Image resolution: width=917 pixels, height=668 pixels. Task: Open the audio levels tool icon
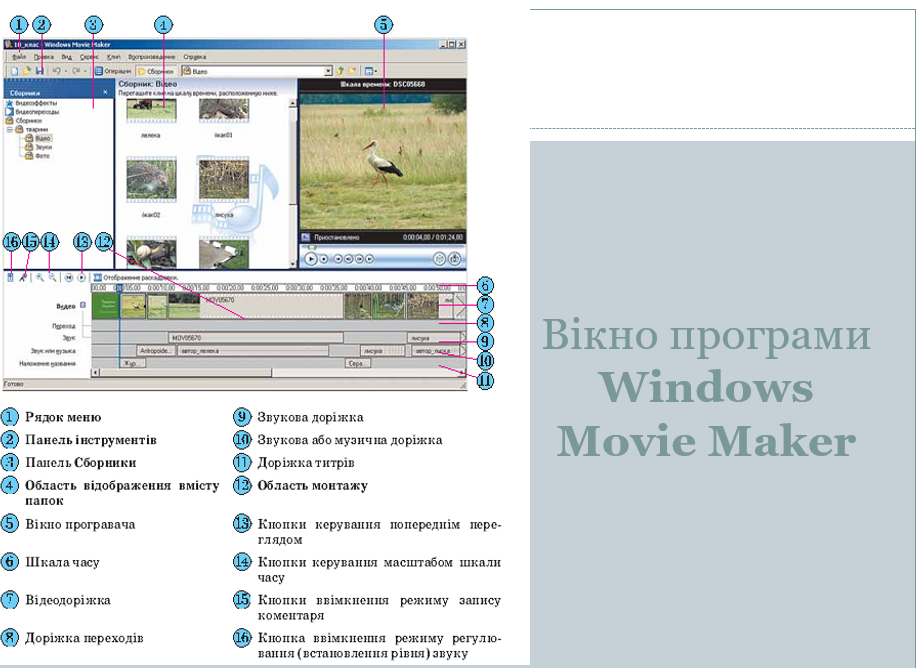tap(10, 277)
